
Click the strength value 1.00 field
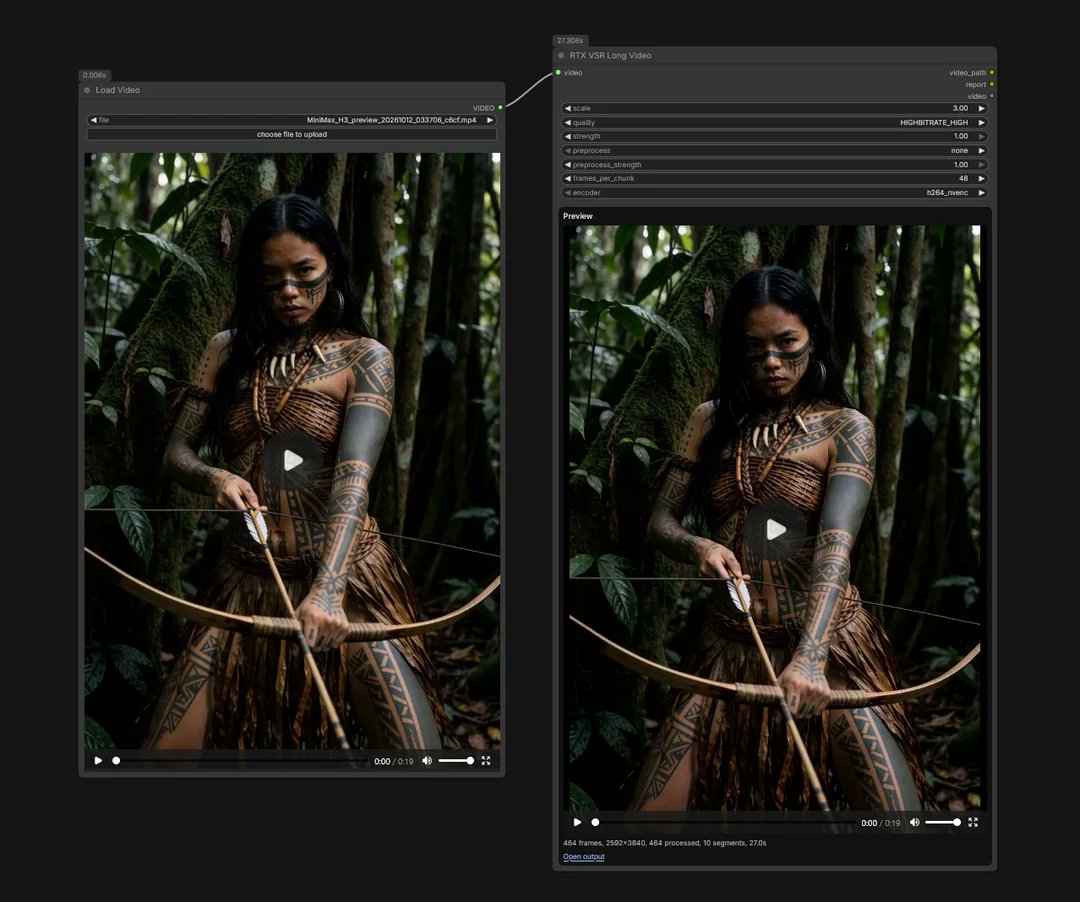(961, 136)
